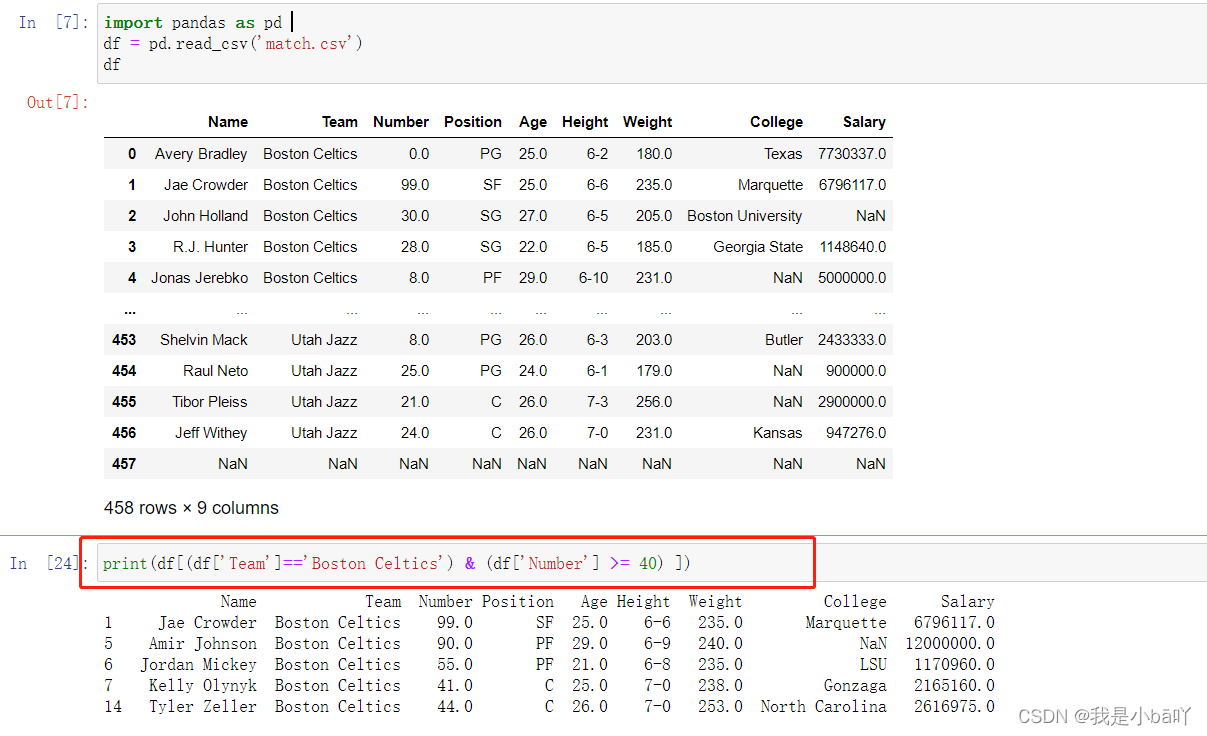Image resolution: width=1207 pixels, height=736 pixels.
Task: Click the "Jeff Withey" name cell
Action: click(211, 433)
